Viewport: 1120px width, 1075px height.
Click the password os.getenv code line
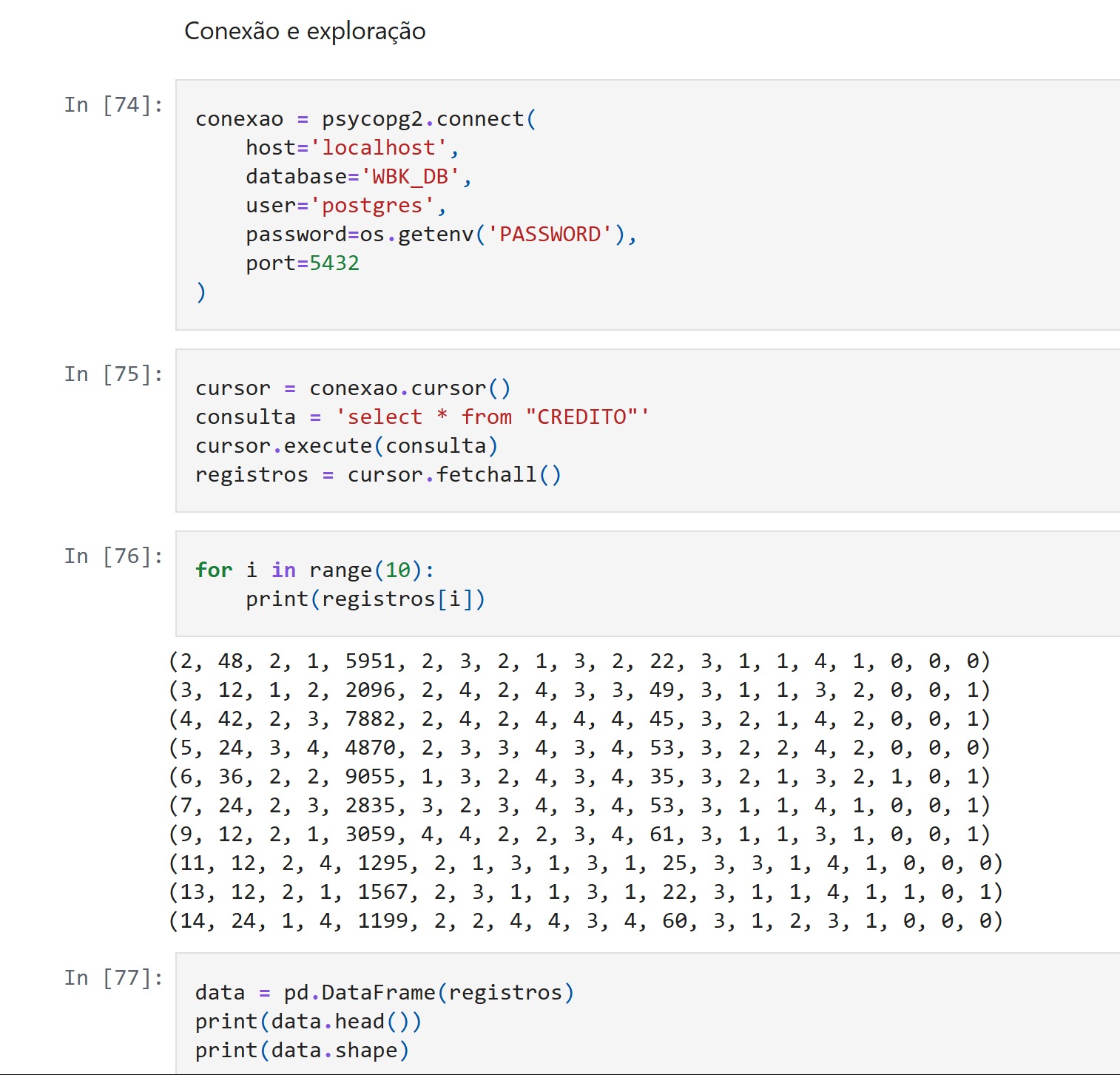click(441, 235)
